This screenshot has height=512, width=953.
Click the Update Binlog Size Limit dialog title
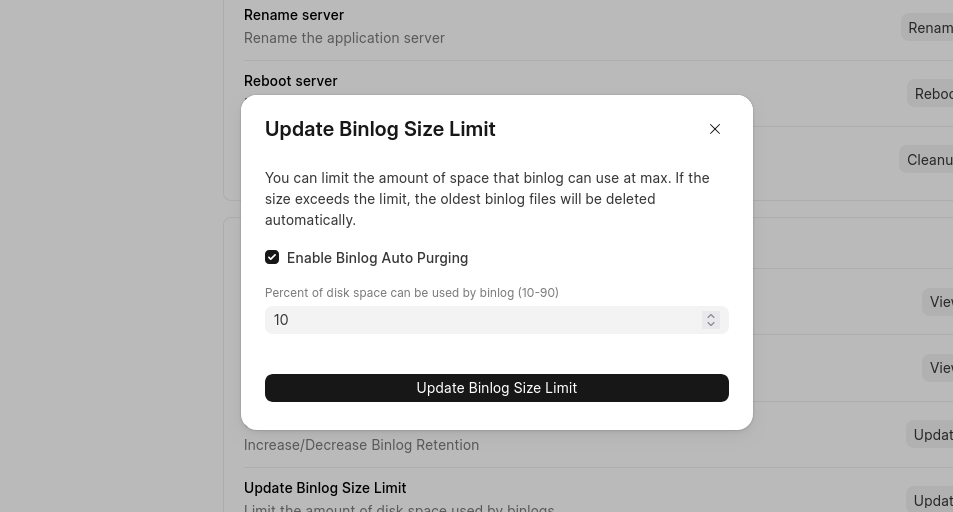(x=380, y=129)
